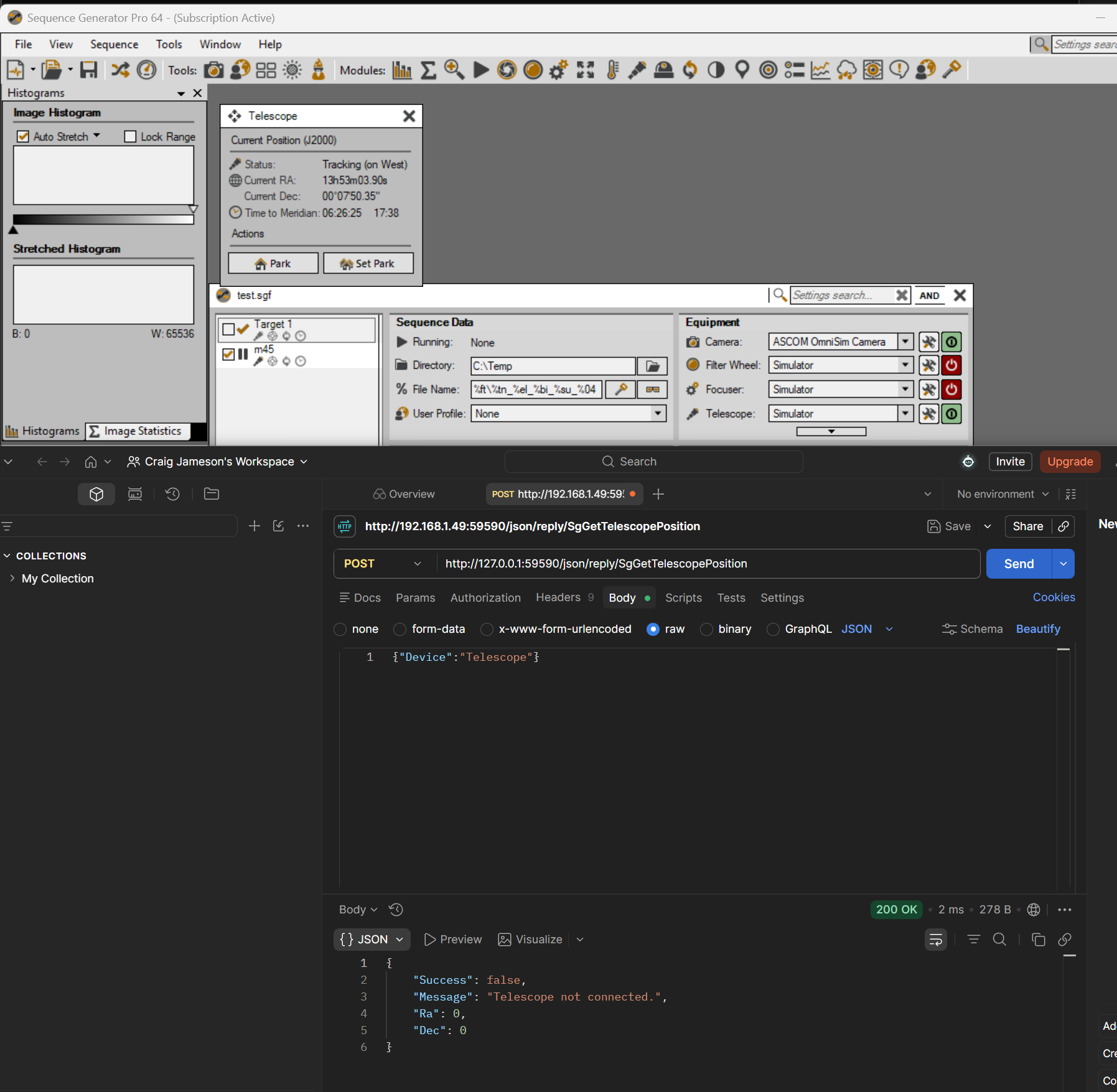1117x1092 pixels.
Task: Open the POST method dropdown
Action: pos(383,564)
